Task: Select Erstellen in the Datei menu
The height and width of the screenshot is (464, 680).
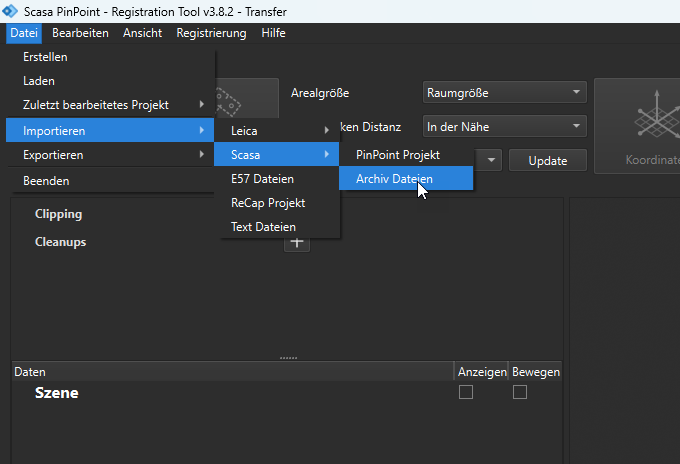Action: [111, 57]
